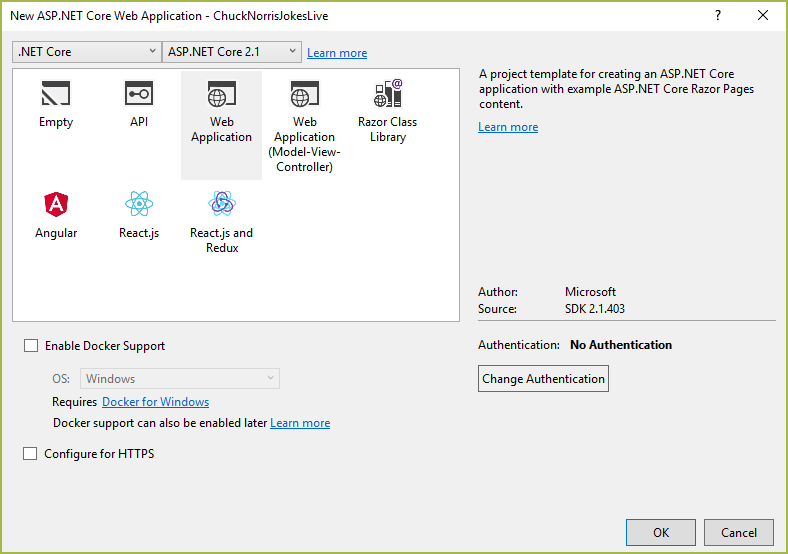Click the help question mark in title bar
788x554 pixels.
(x=718, y=15)
